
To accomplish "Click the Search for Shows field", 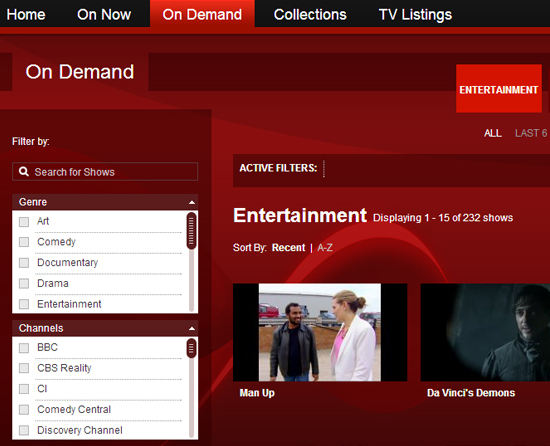I will (105, 172).
